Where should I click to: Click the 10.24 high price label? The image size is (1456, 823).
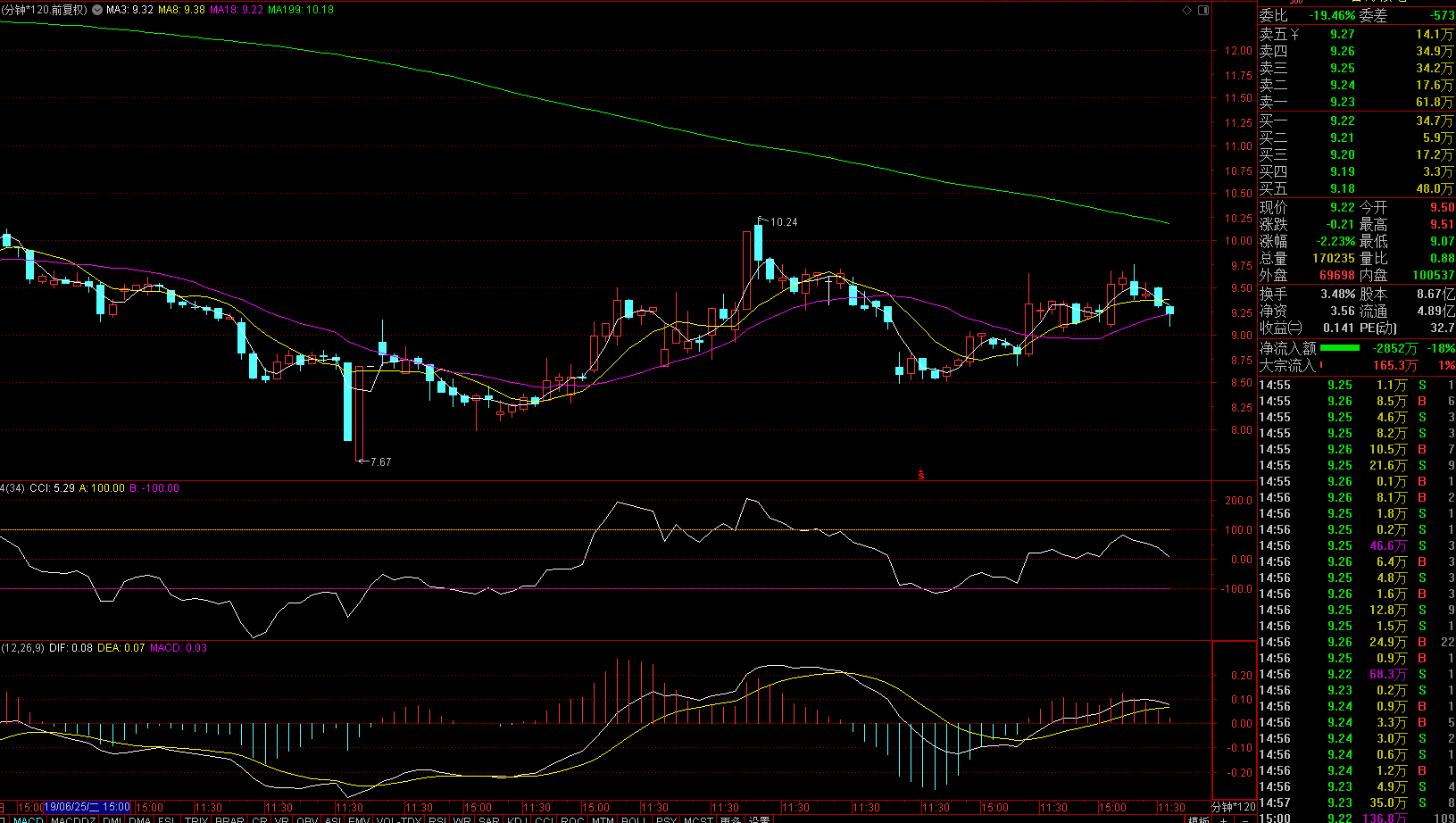tap(784, 222)
